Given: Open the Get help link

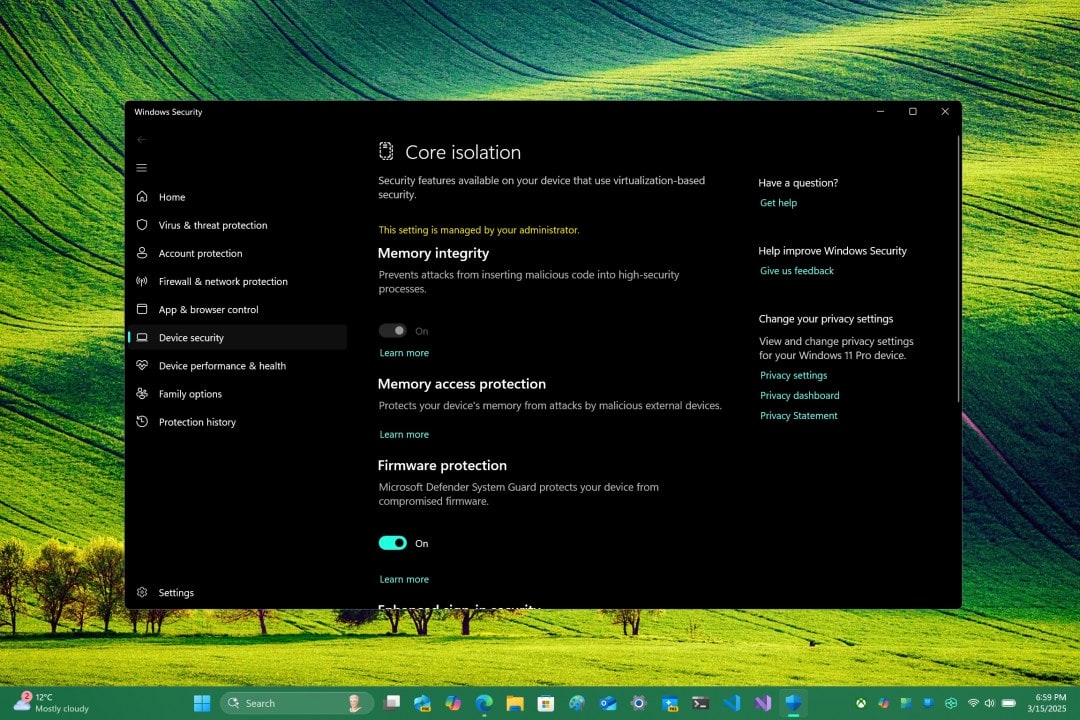Looking at the screenshot, I should [778, 202].
